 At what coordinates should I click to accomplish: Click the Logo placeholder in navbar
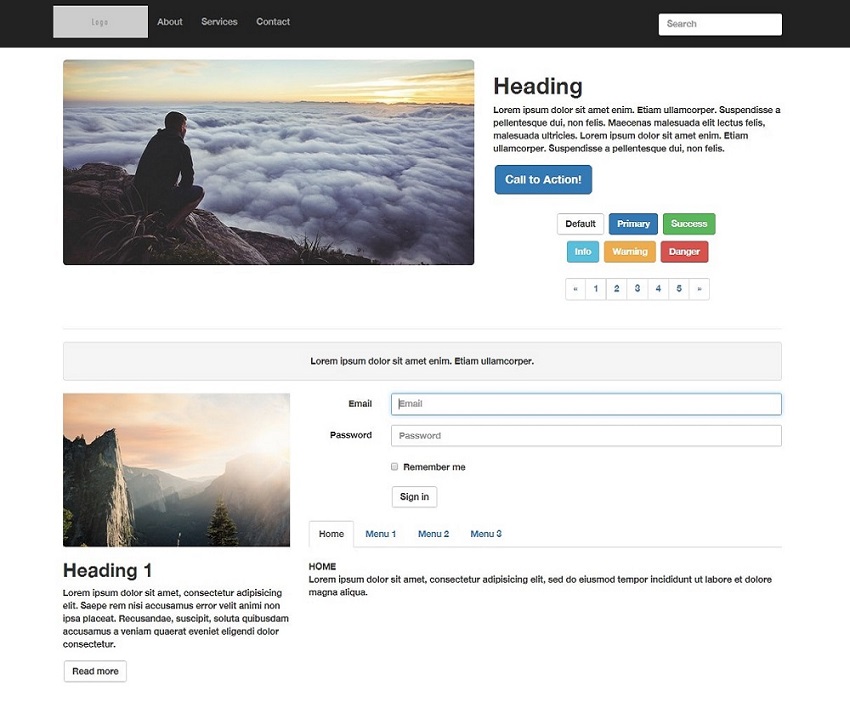click(x=100, y=22)
